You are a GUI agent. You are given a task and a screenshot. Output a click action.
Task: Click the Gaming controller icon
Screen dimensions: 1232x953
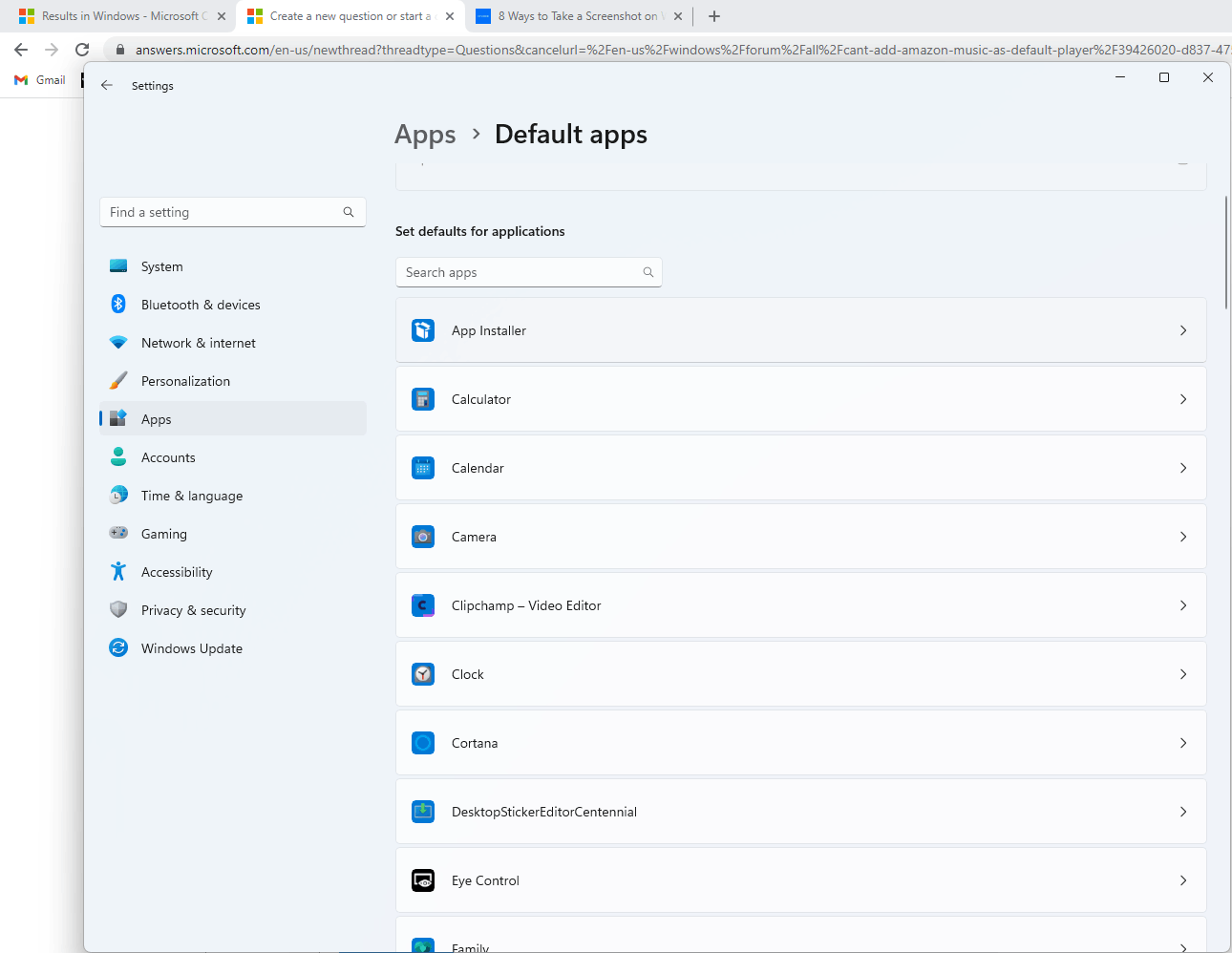pos(118,533)
